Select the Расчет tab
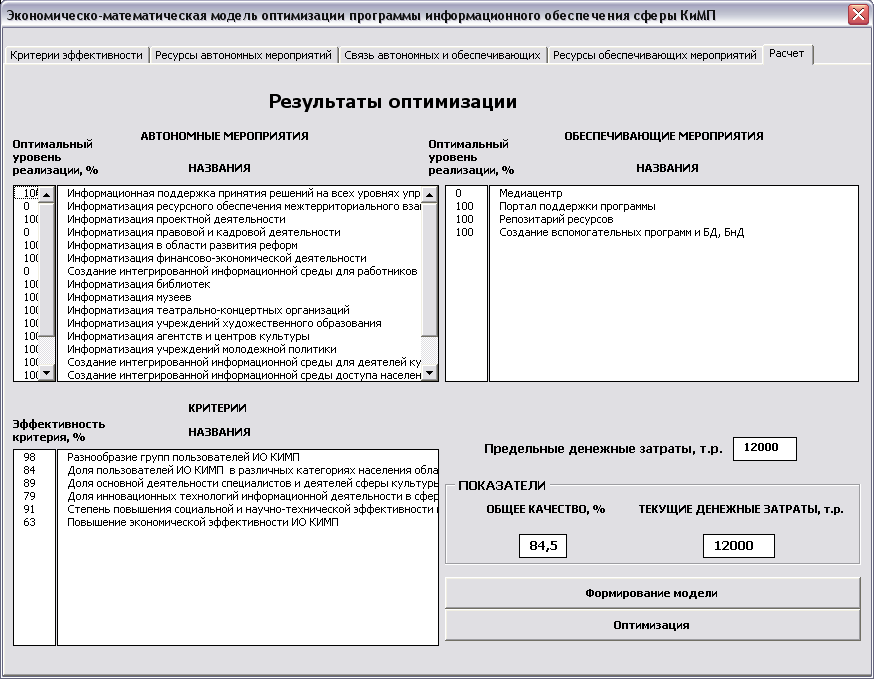This screenshot has height=679, width=874. tap(786, 54)
